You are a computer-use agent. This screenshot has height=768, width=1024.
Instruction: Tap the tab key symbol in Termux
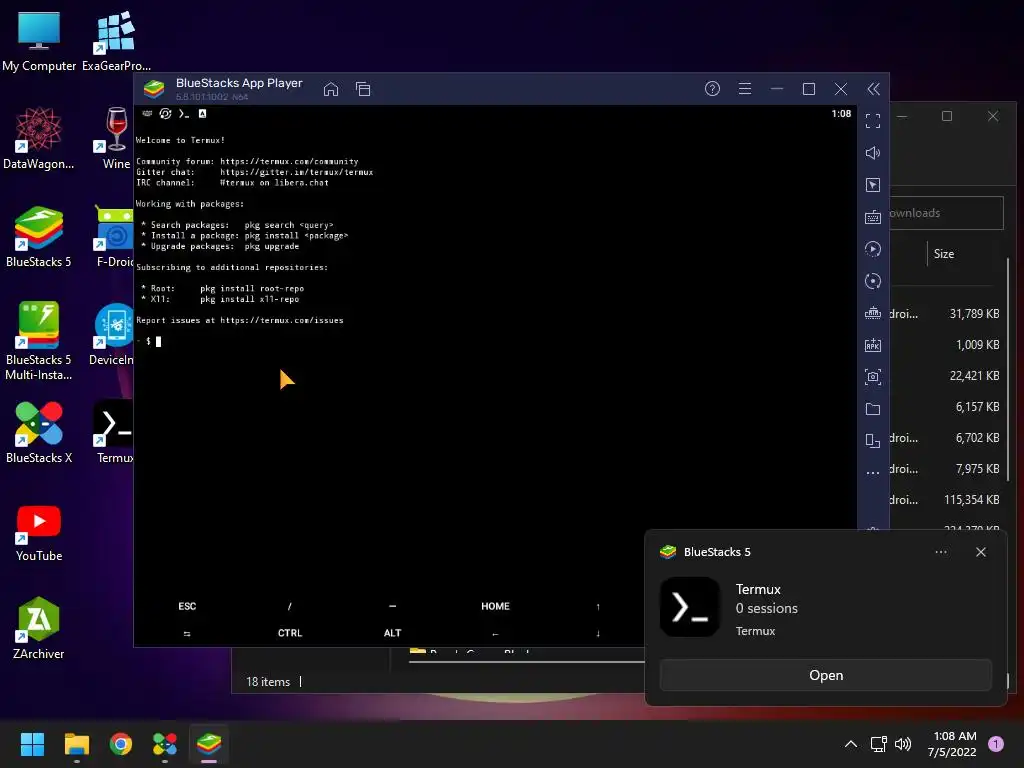(x=187, y=633)
